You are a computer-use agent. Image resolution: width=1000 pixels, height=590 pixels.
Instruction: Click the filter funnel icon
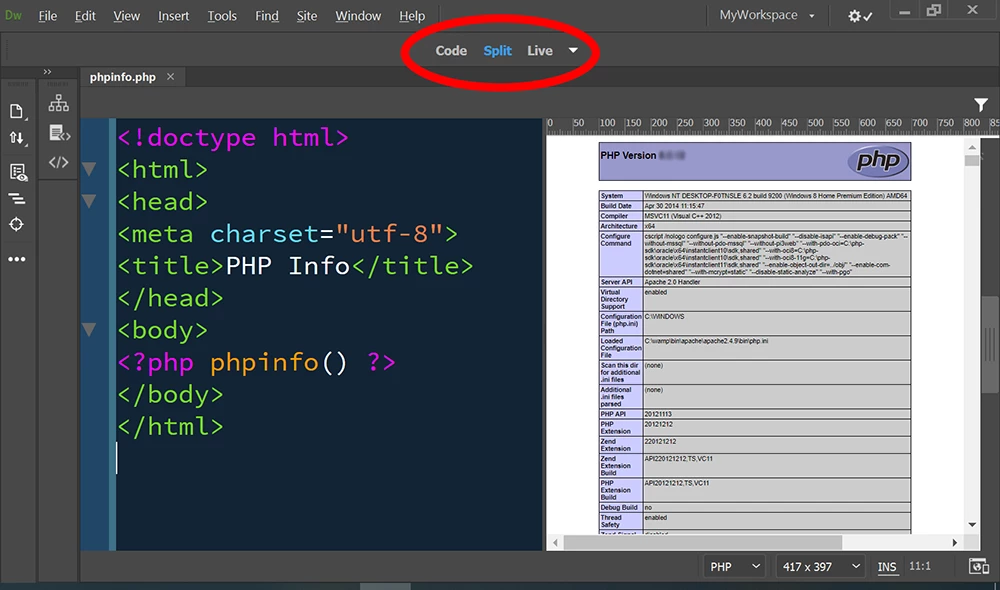(x=981, y=104)
